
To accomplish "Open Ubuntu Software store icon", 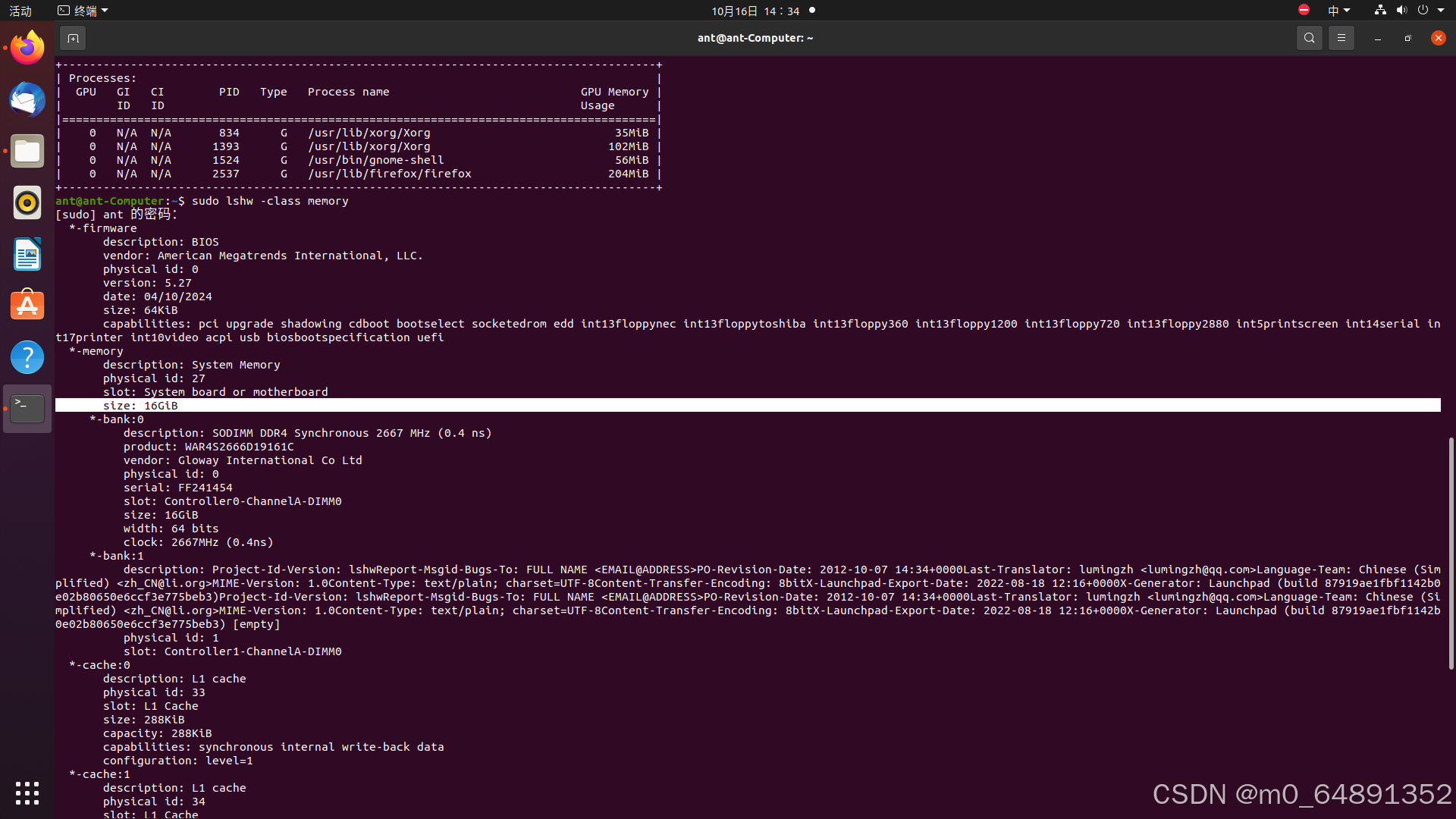I will [x=27, y=306].
